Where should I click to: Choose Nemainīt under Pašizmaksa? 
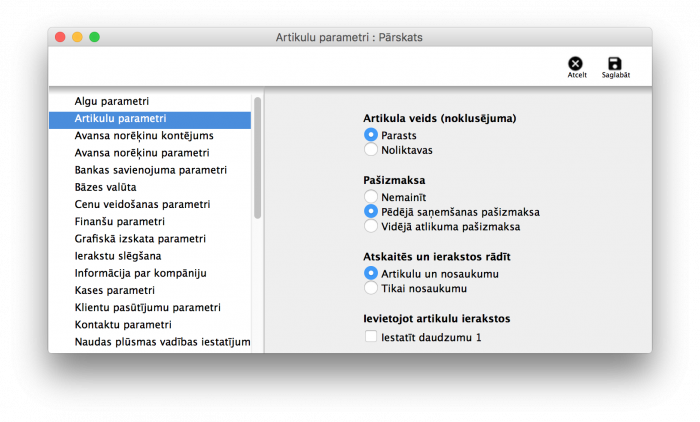point(371,196)
